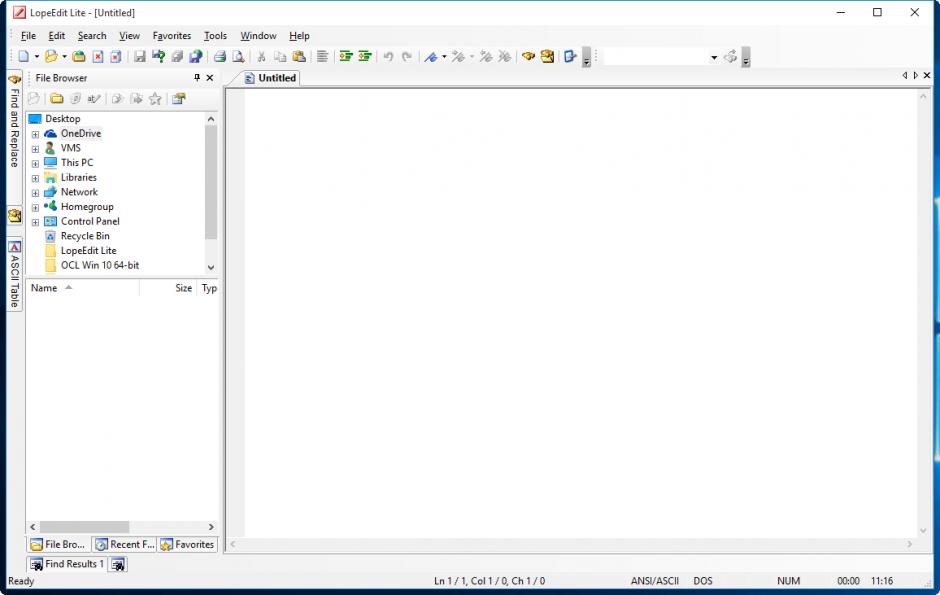
Task: Click the Find in Files icon
Action: [x=547, y=56]
